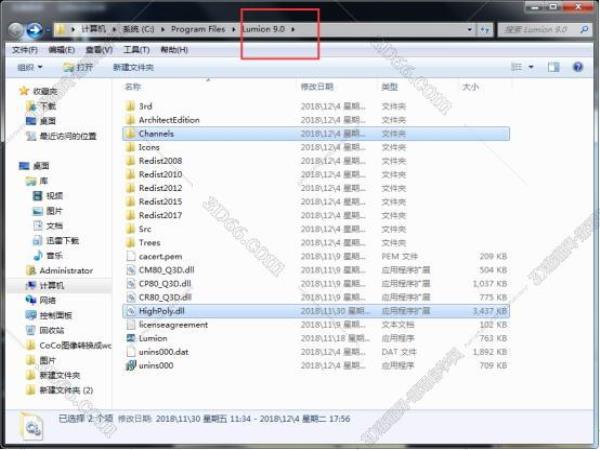Image resolution: width=600 pixels, height=450 pixels.
Task: Open 迅雷下载 in the sidebar
Action: [62, 241]
